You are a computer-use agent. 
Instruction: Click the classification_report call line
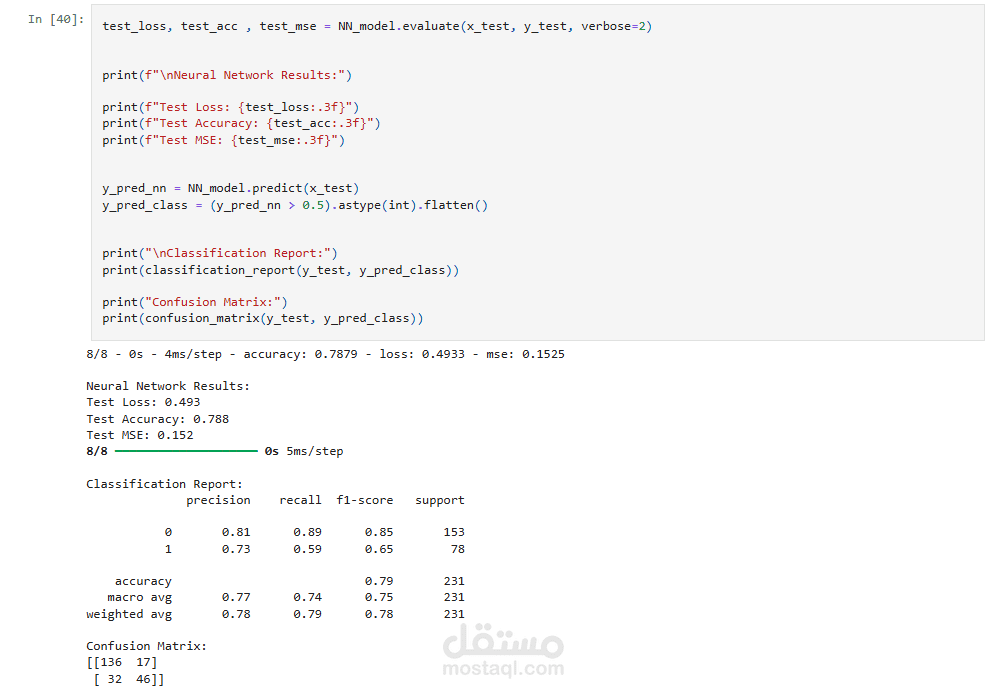(x=281, y=270)
